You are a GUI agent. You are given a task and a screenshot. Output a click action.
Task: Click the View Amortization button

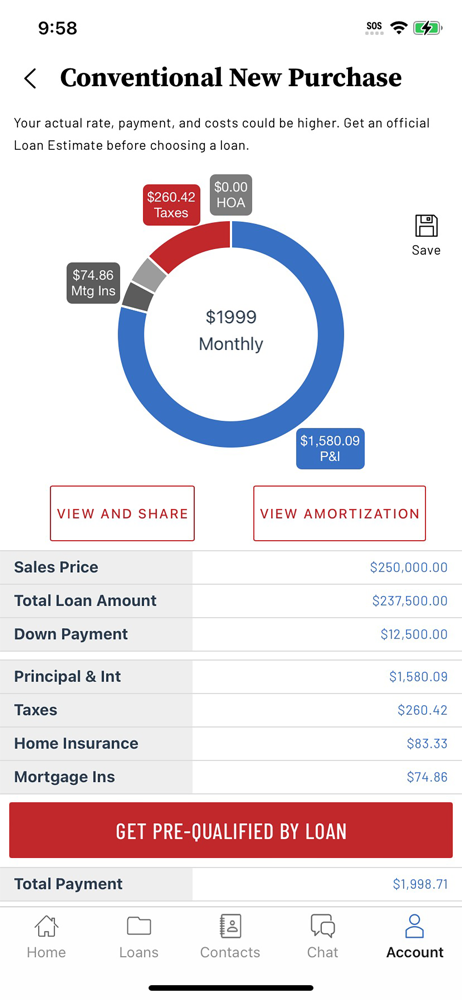coord(339,513)
